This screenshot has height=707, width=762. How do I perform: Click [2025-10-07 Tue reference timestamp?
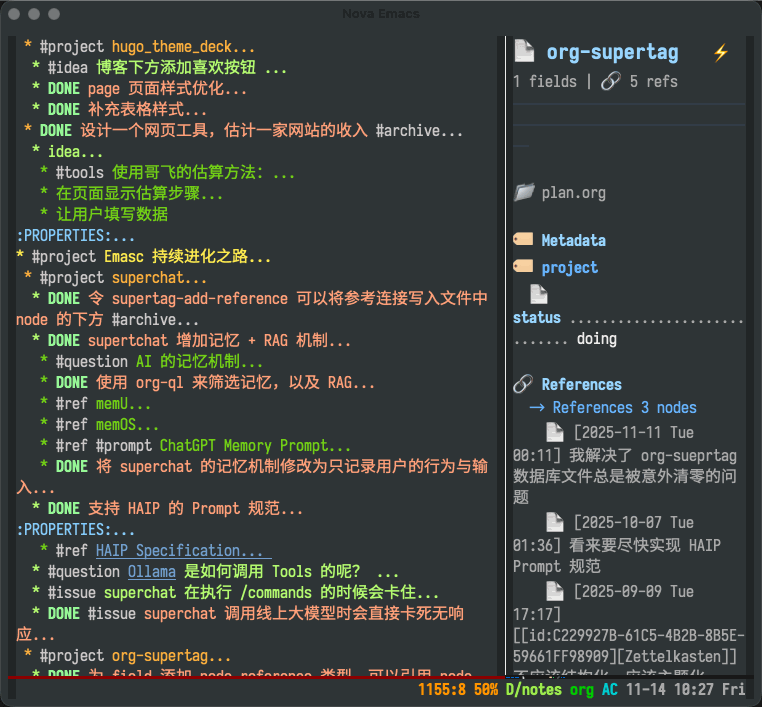pos(634,522)
